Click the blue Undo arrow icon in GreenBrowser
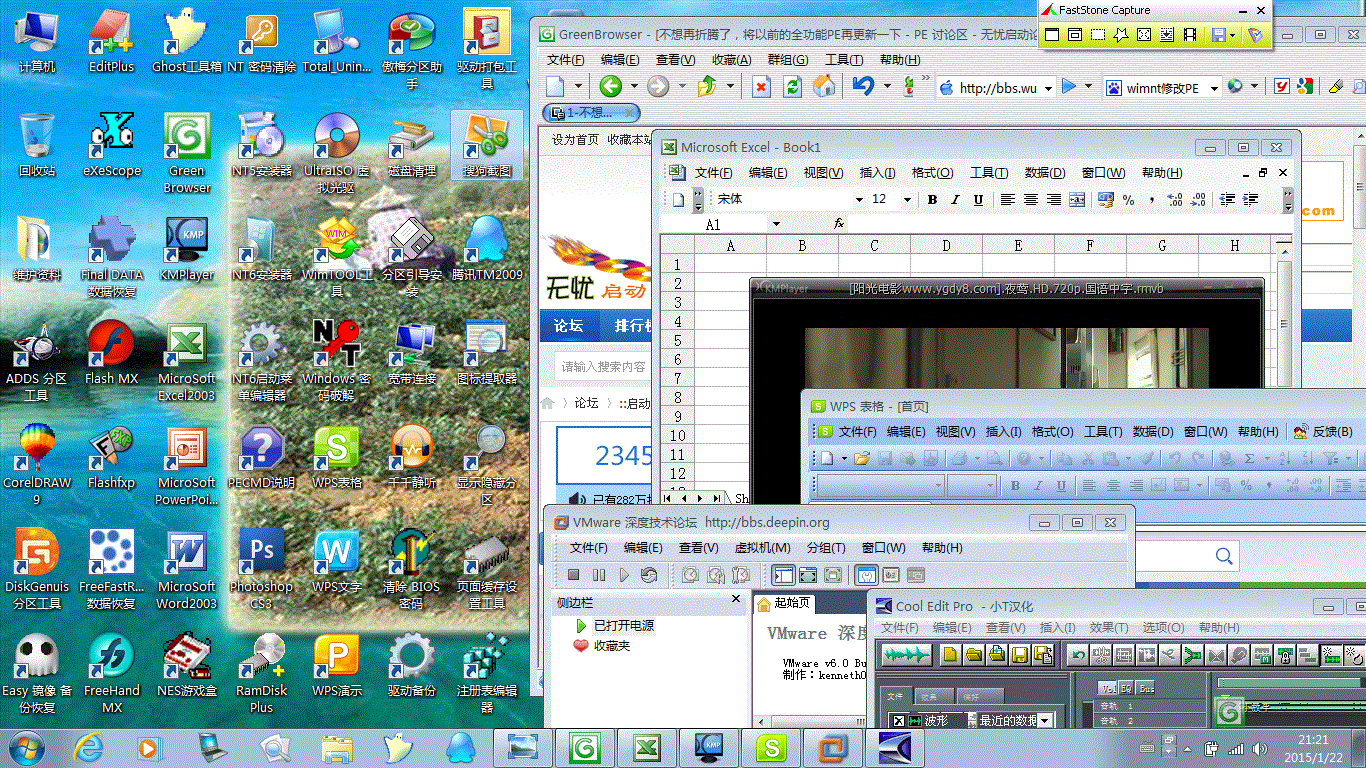 tap(864, 87)
